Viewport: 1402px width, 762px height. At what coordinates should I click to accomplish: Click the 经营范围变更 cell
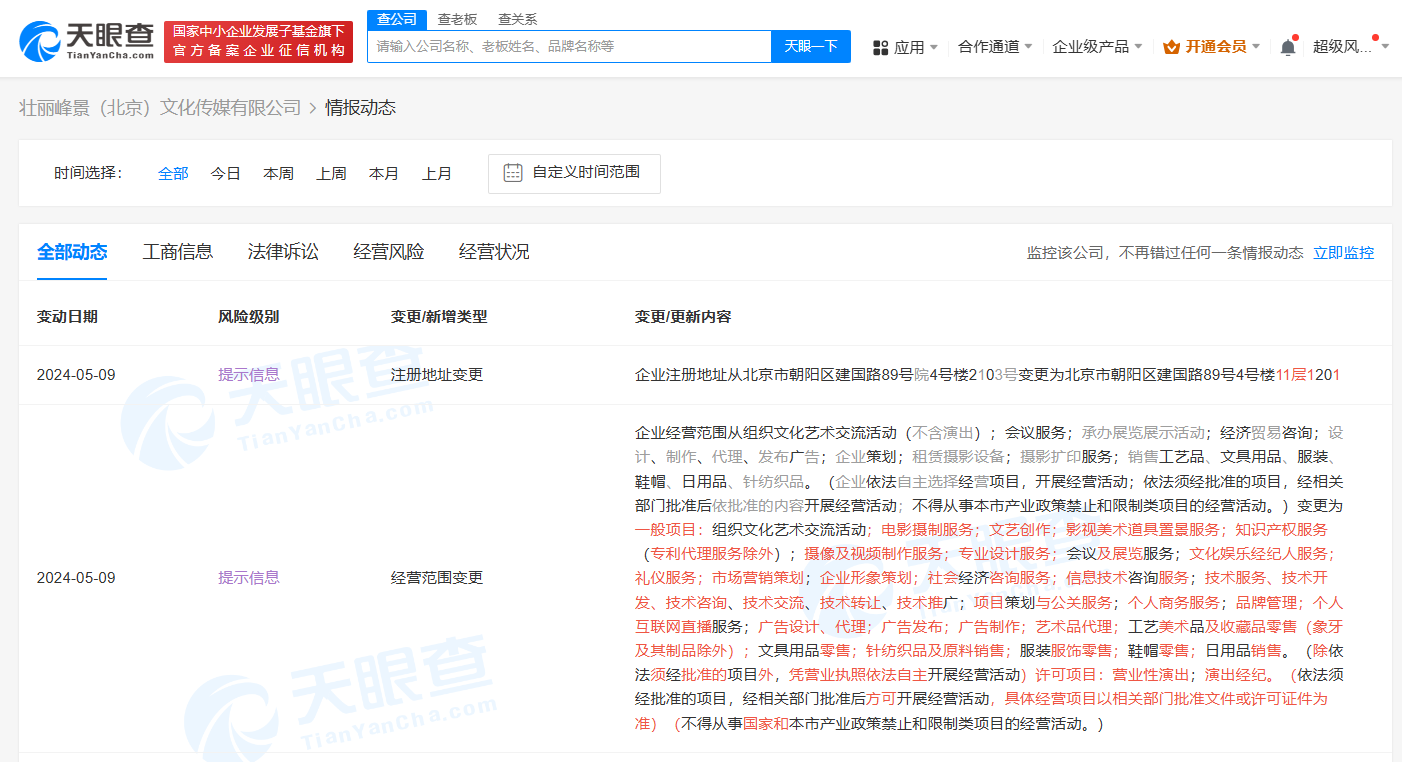coord(437,578)
